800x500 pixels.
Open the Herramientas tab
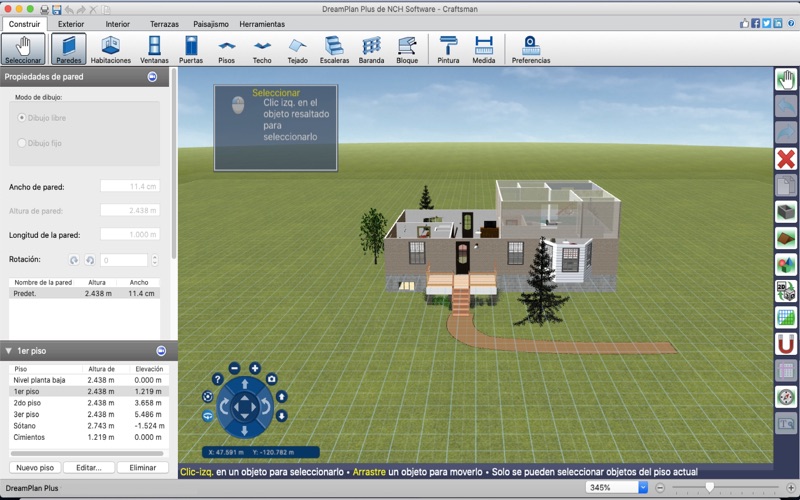tap(262, 24)
